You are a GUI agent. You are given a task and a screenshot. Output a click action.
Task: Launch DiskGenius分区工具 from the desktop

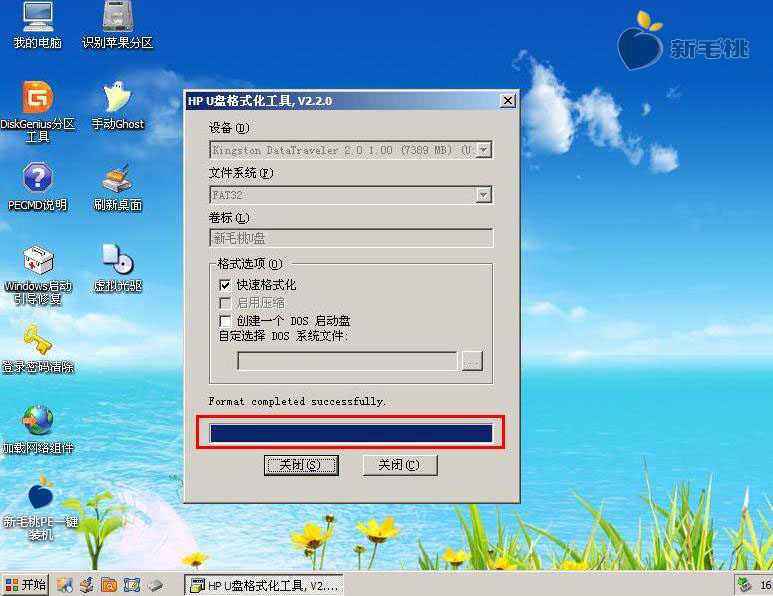point(37,111)
